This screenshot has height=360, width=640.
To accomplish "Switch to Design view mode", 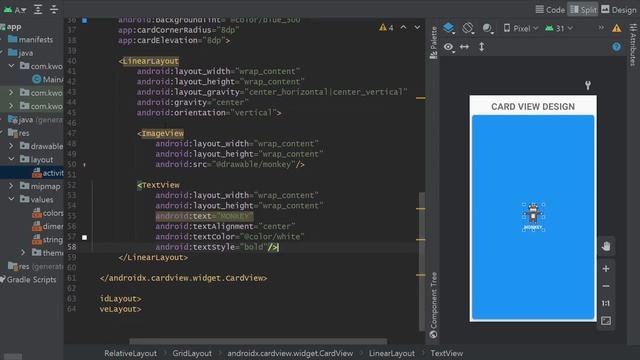I will tap(618, 9).
